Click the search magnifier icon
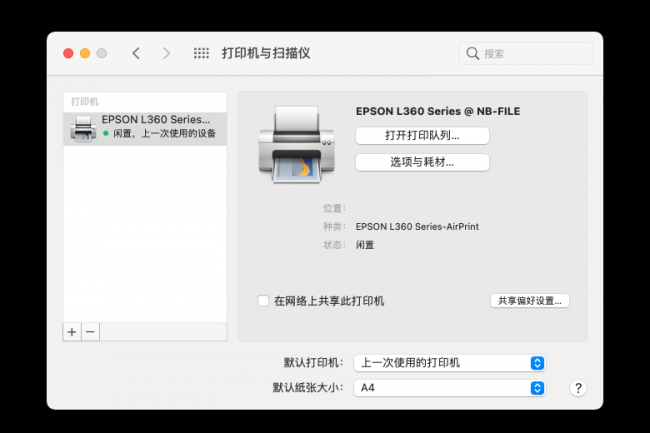Viewport: 650px width, 433px height. pyautogui.click(x=473, y=53)
